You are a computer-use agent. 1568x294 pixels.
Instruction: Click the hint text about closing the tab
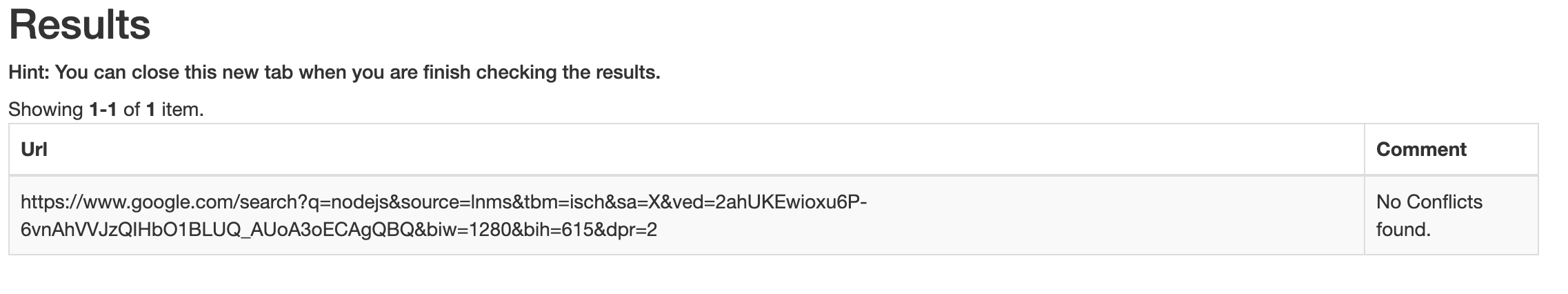334,72
